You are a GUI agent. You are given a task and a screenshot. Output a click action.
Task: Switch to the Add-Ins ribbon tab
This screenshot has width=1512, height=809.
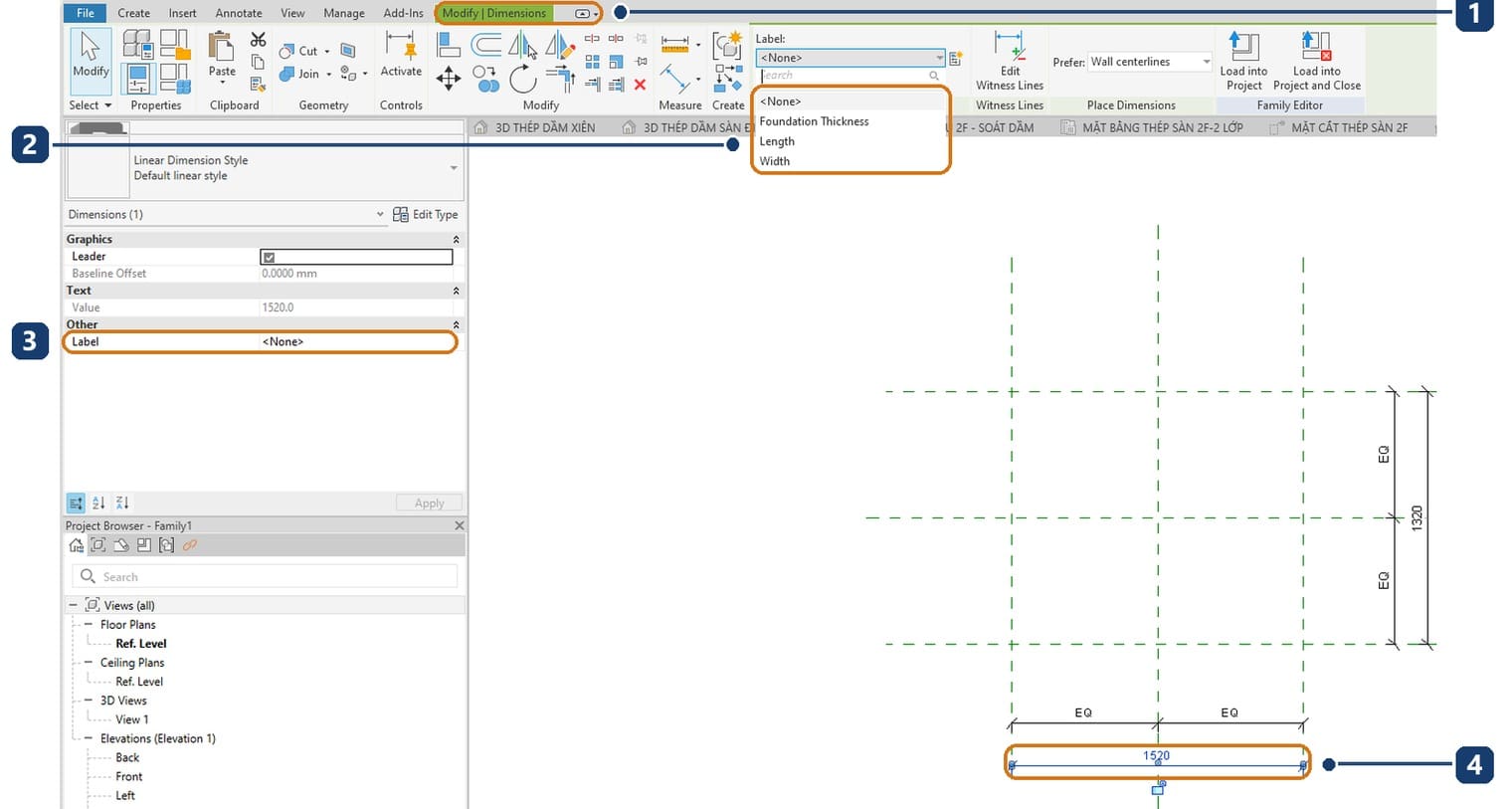(403, 13)
